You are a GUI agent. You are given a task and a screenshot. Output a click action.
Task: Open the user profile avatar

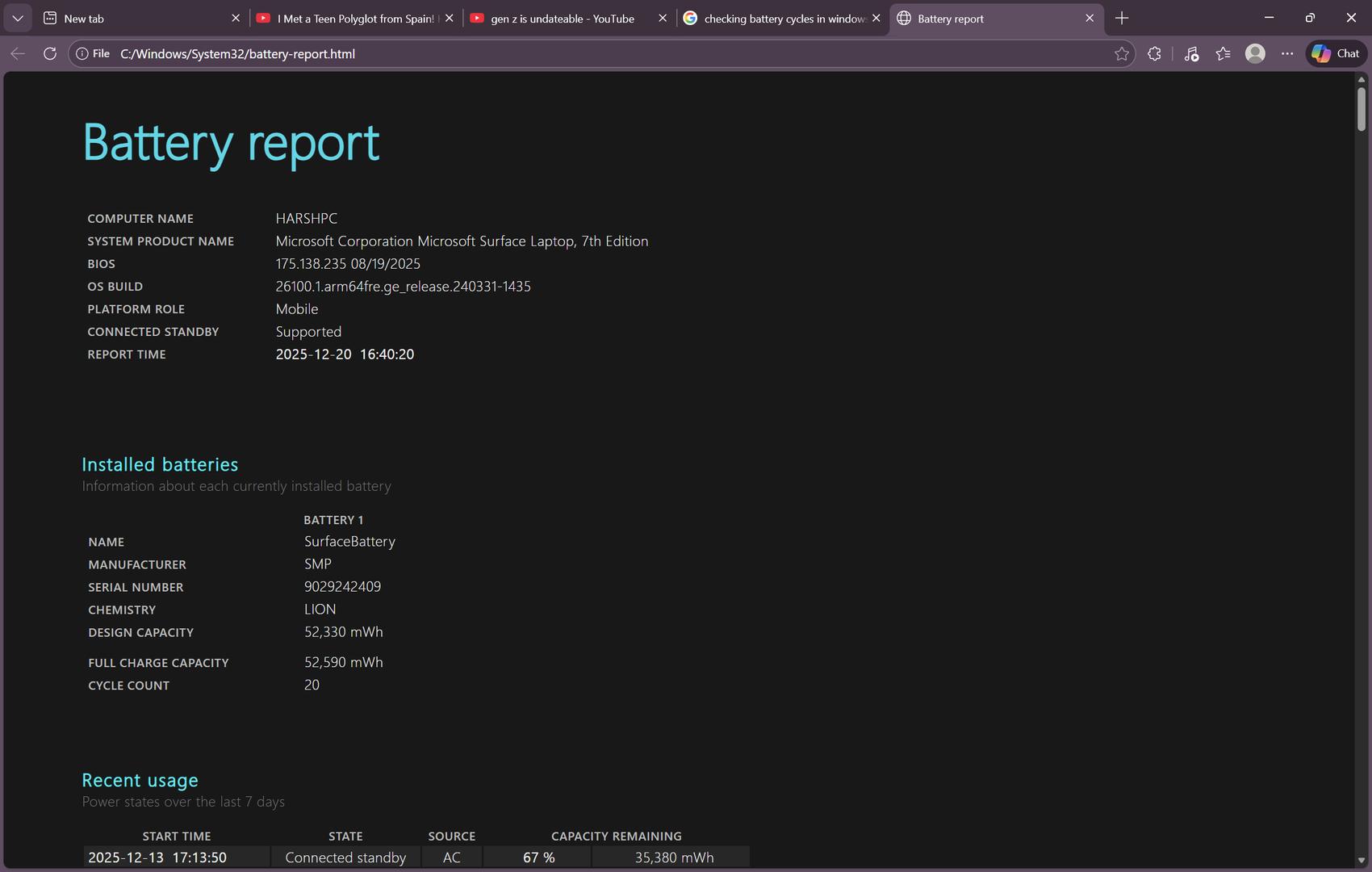click(1254, 53)
